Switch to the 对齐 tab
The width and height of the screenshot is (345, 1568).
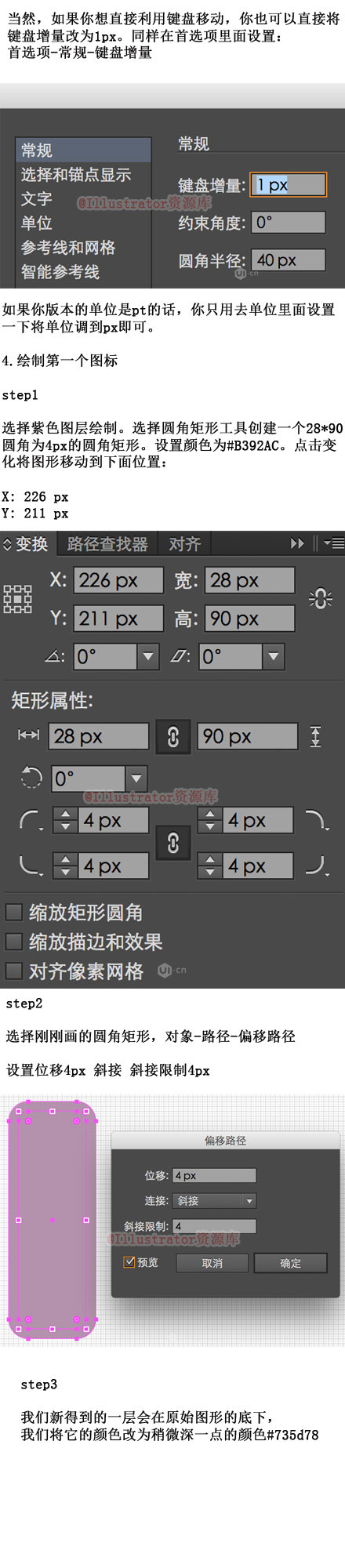coord(184,543)
